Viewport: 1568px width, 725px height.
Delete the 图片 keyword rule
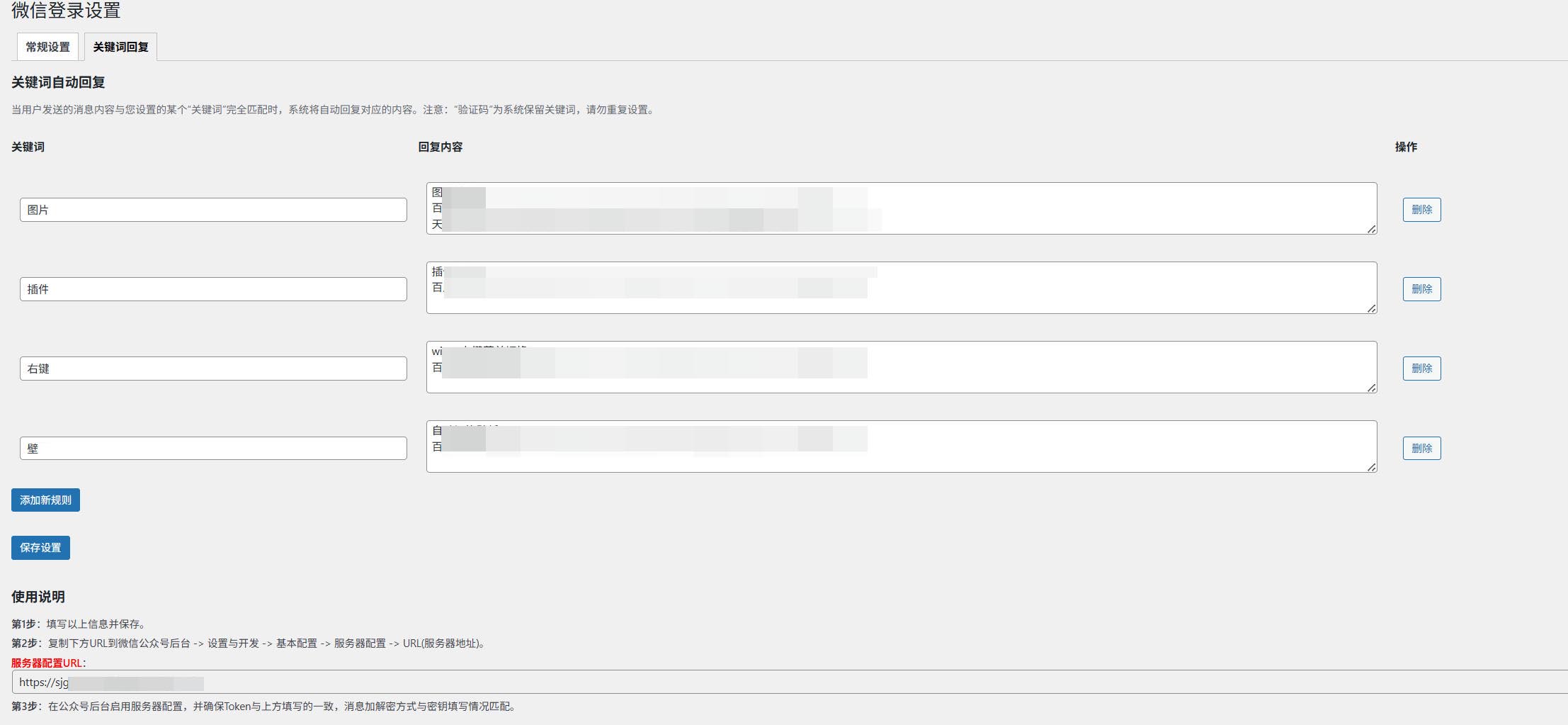pyautogui.click(x=1421, y=210)
